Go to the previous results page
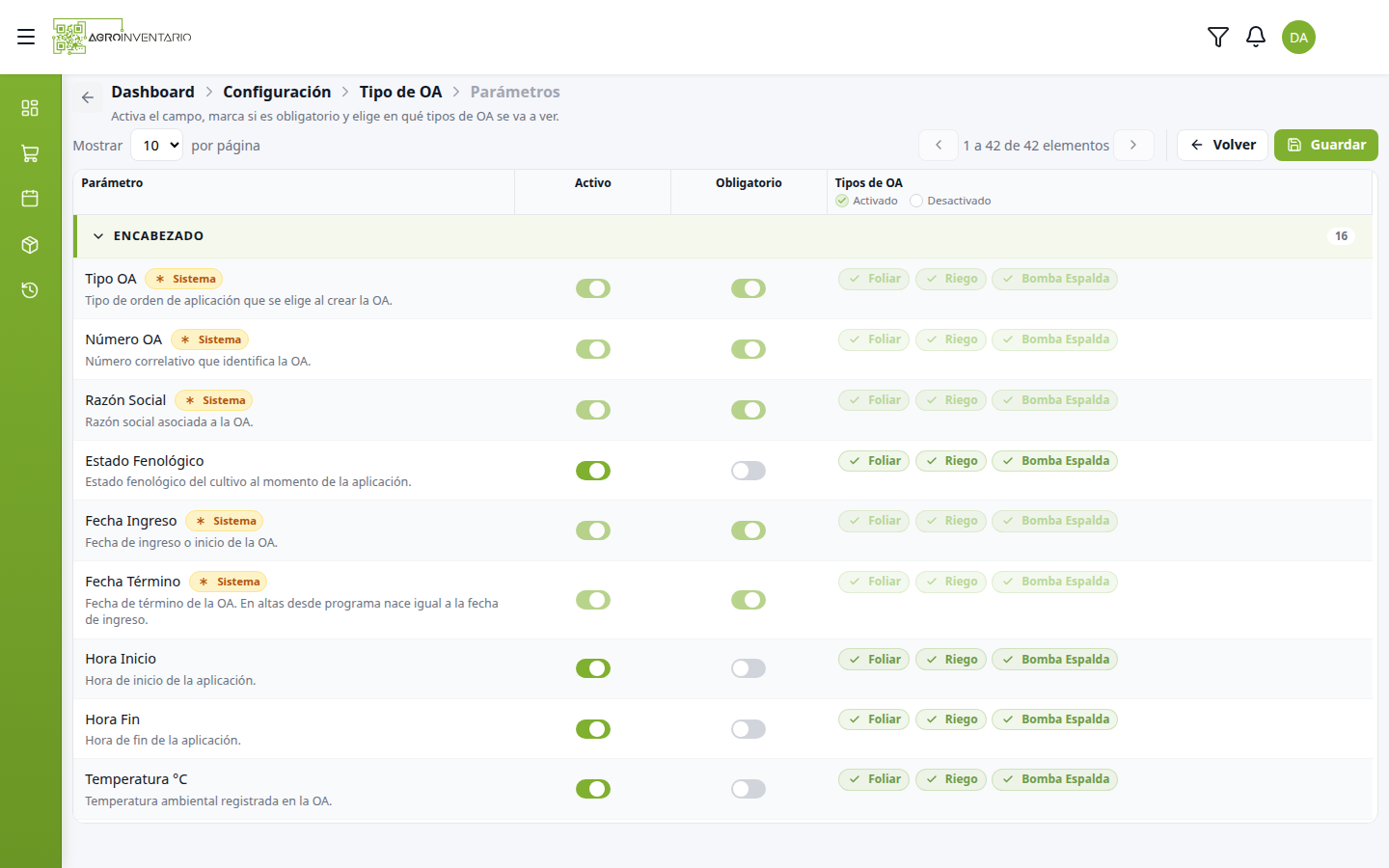This screenshot has height=868, width=1389. (x=939, y=145)
